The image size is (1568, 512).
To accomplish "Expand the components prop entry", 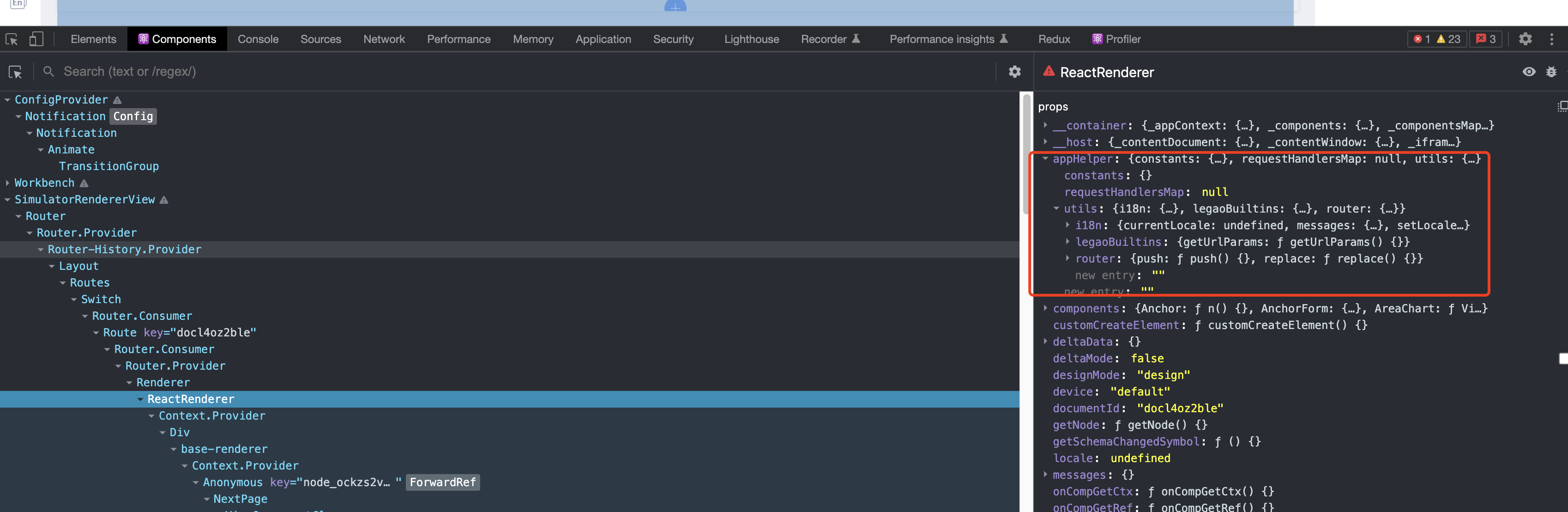I will point(1045,308).
